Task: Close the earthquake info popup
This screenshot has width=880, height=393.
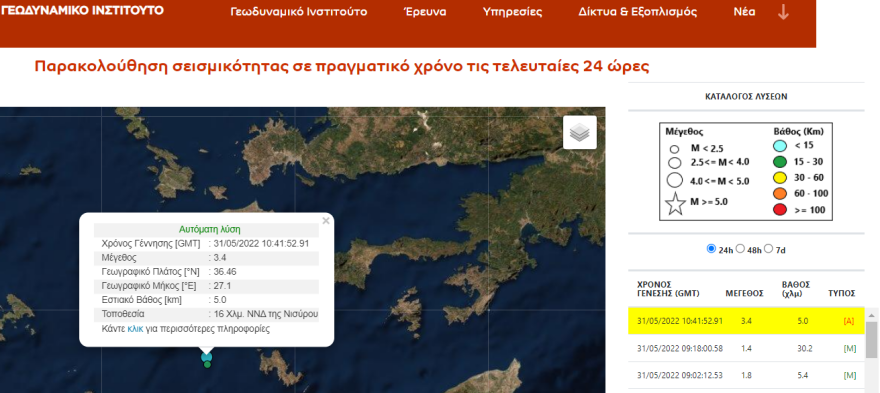Action: tap(326, 221)
